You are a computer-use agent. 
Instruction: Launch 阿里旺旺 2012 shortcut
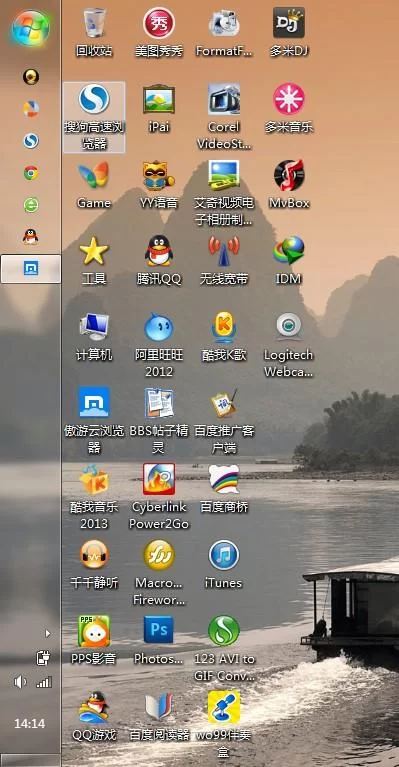coord(158,345)
